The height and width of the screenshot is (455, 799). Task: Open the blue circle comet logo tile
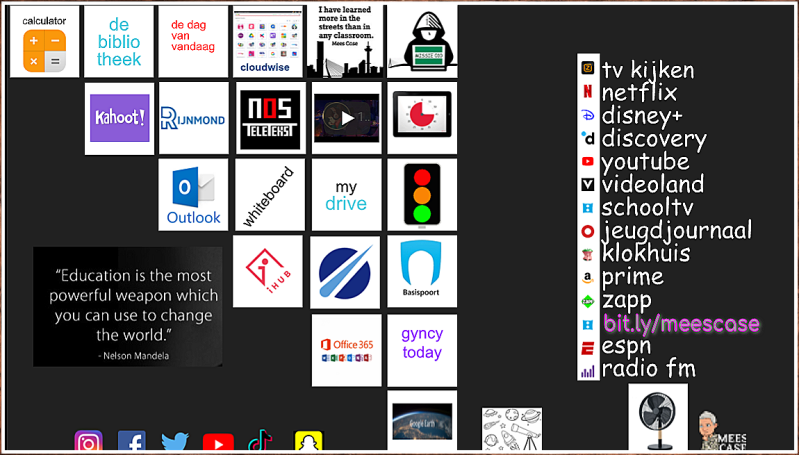[345, 272]
